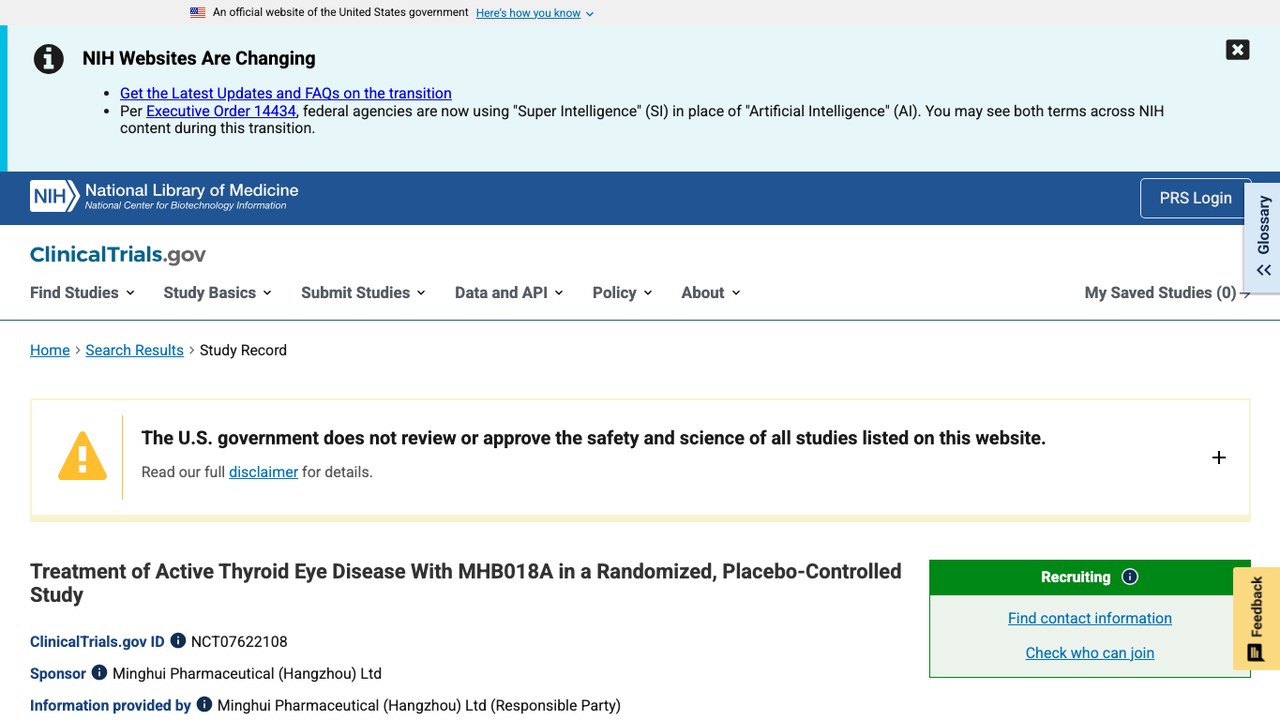Click the NIH National Library of Medicine logo

point(164,196)
